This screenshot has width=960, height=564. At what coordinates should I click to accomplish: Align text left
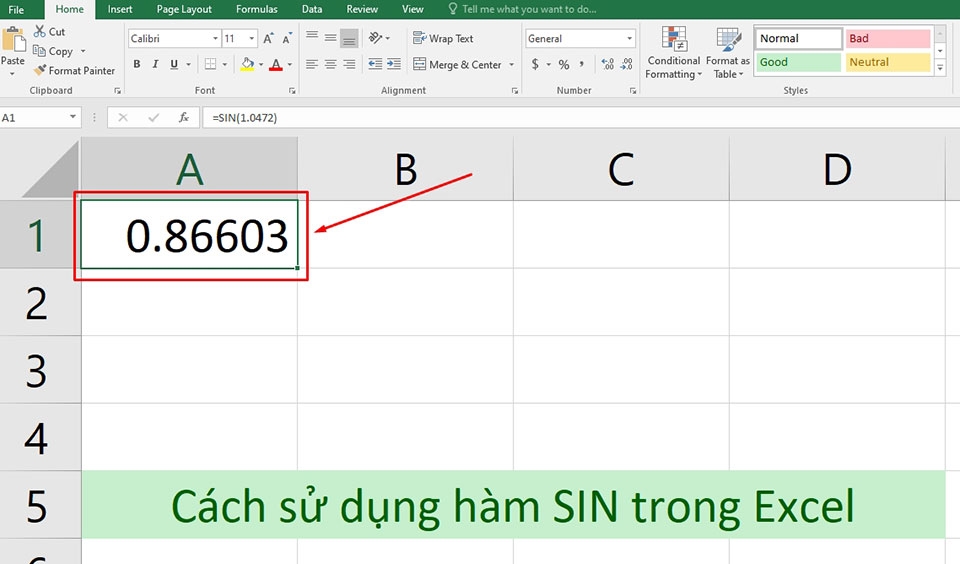tap(312, 64)
